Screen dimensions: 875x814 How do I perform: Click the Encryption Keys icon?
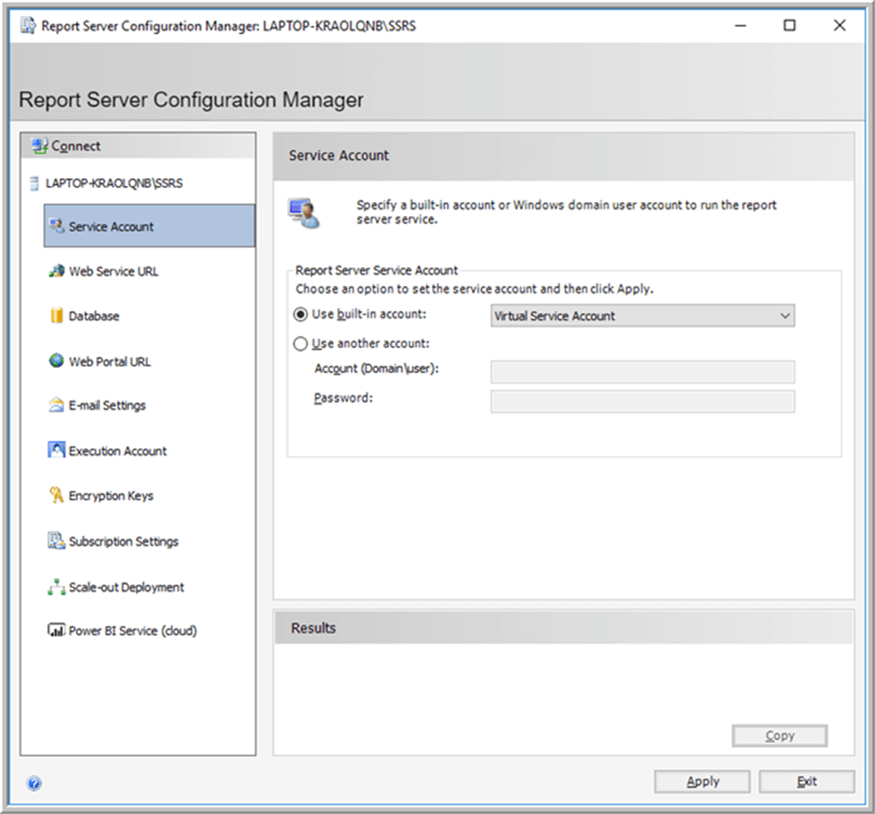pyautogui.click(x=56, y=495)
